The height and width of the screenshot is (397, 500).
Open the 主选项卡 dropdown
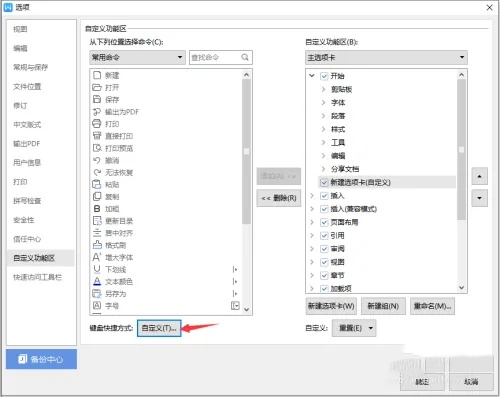[386, 57]
